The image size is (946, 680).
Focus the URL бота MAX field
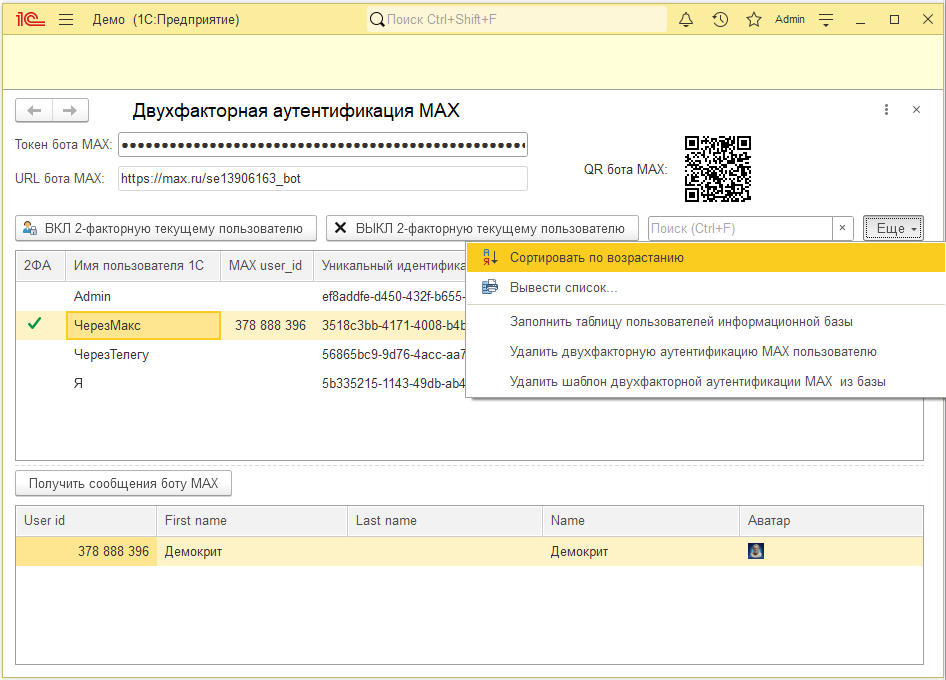(323, 179)
